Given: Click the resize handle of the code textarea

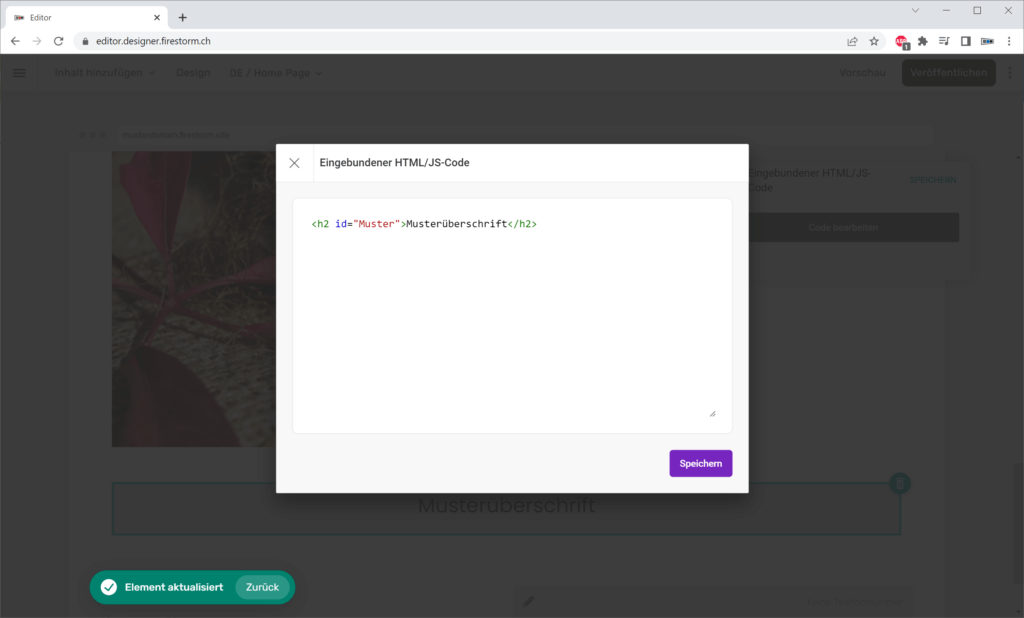Looking at the screenshot, I should tap(712, 412).
